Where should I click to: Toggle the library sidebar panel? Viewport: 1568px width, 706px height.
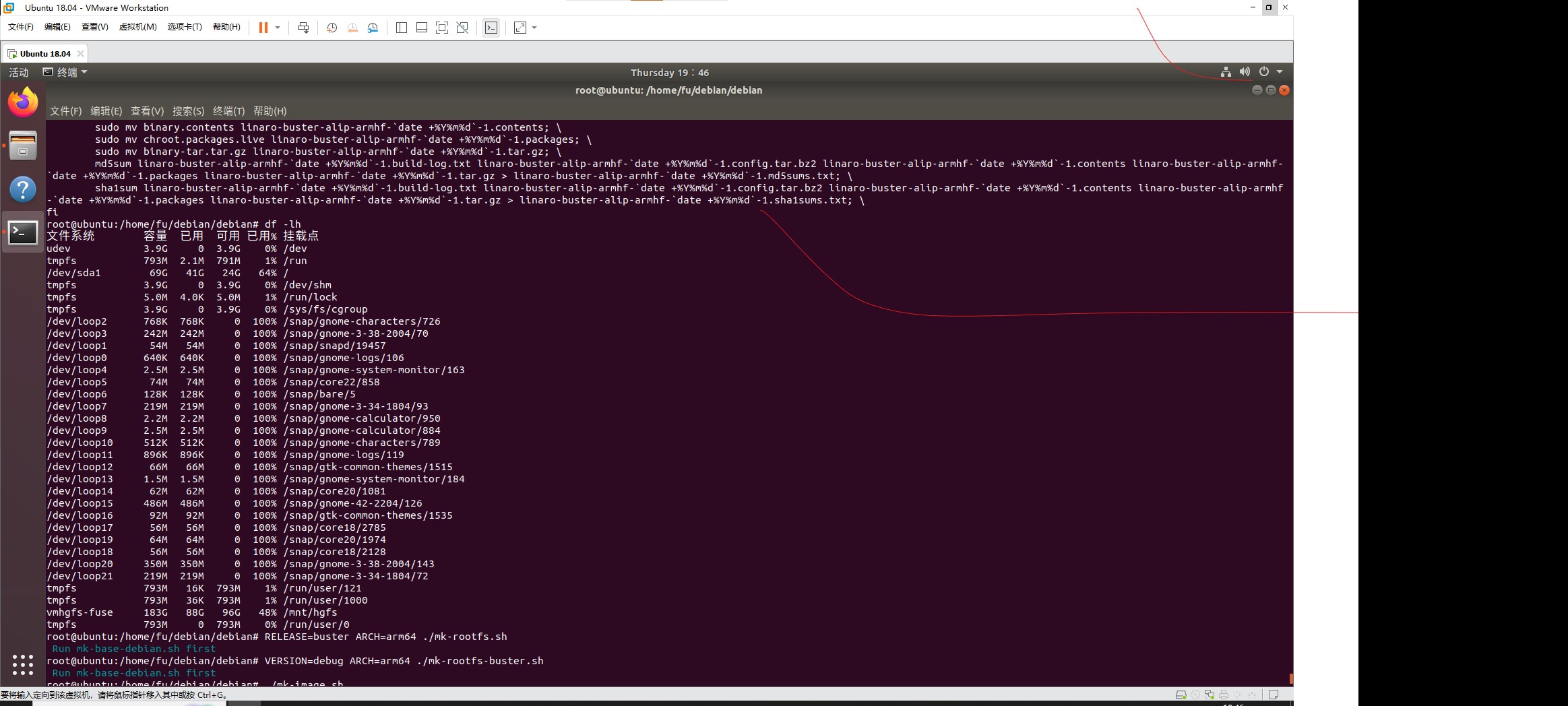(x=402, y=28)
